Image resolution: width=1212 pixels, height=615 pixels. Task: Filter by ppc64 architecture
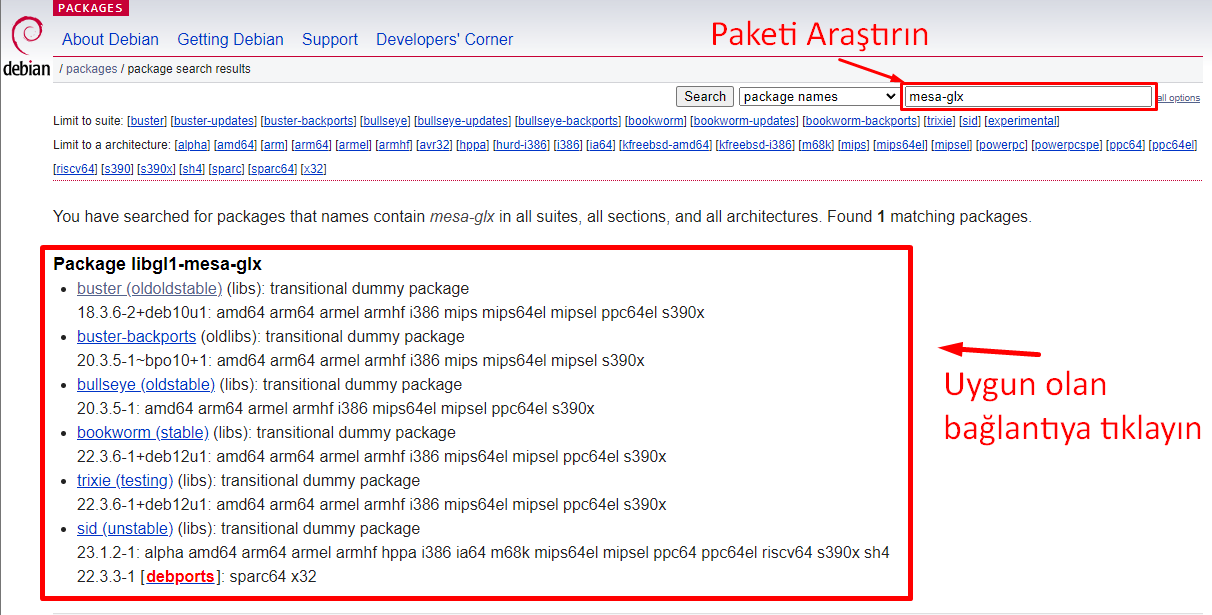(1127, 145)
